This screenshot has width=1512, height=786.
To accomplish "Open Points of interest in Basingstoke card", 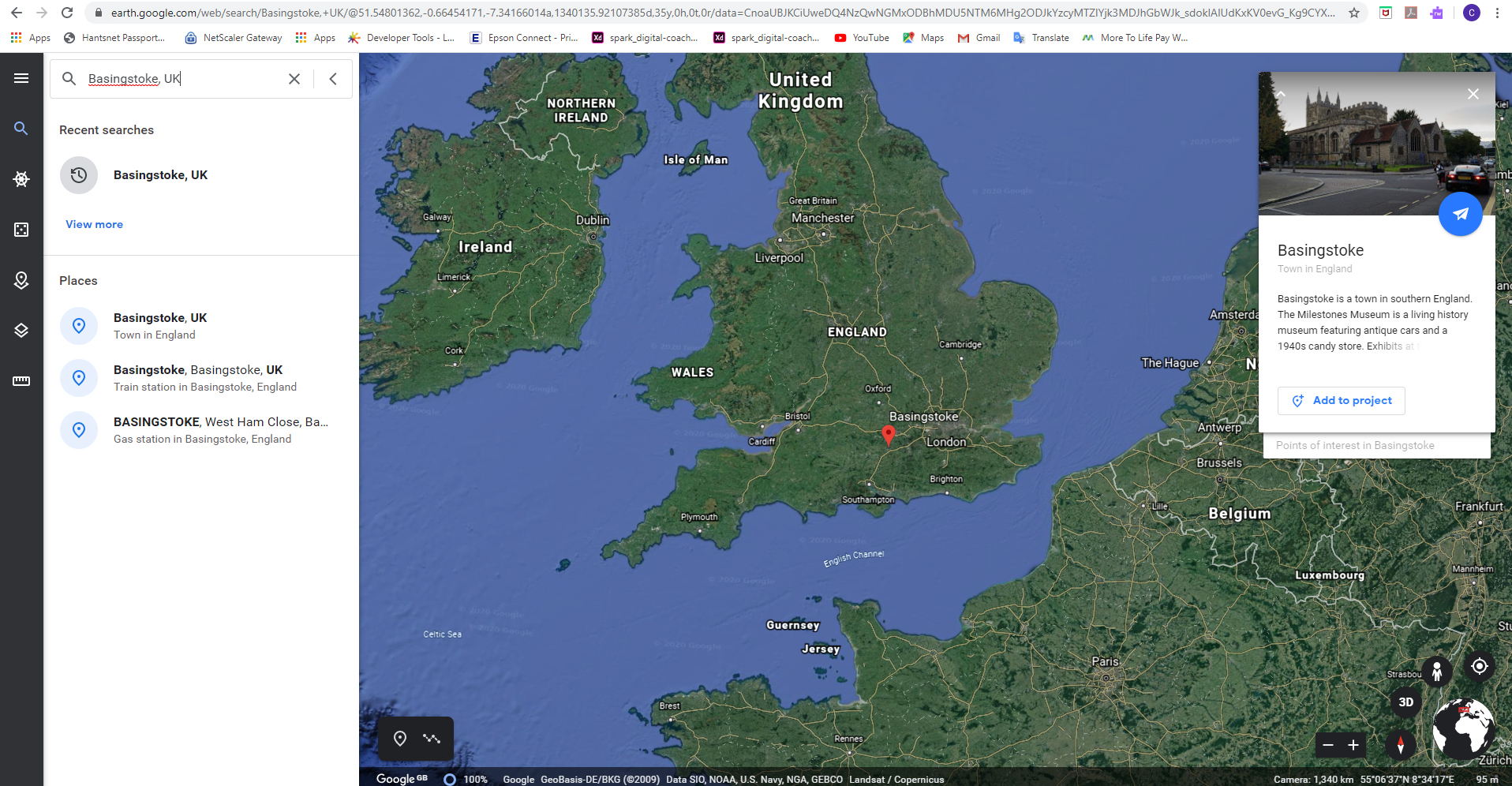I will [1377, 446].
